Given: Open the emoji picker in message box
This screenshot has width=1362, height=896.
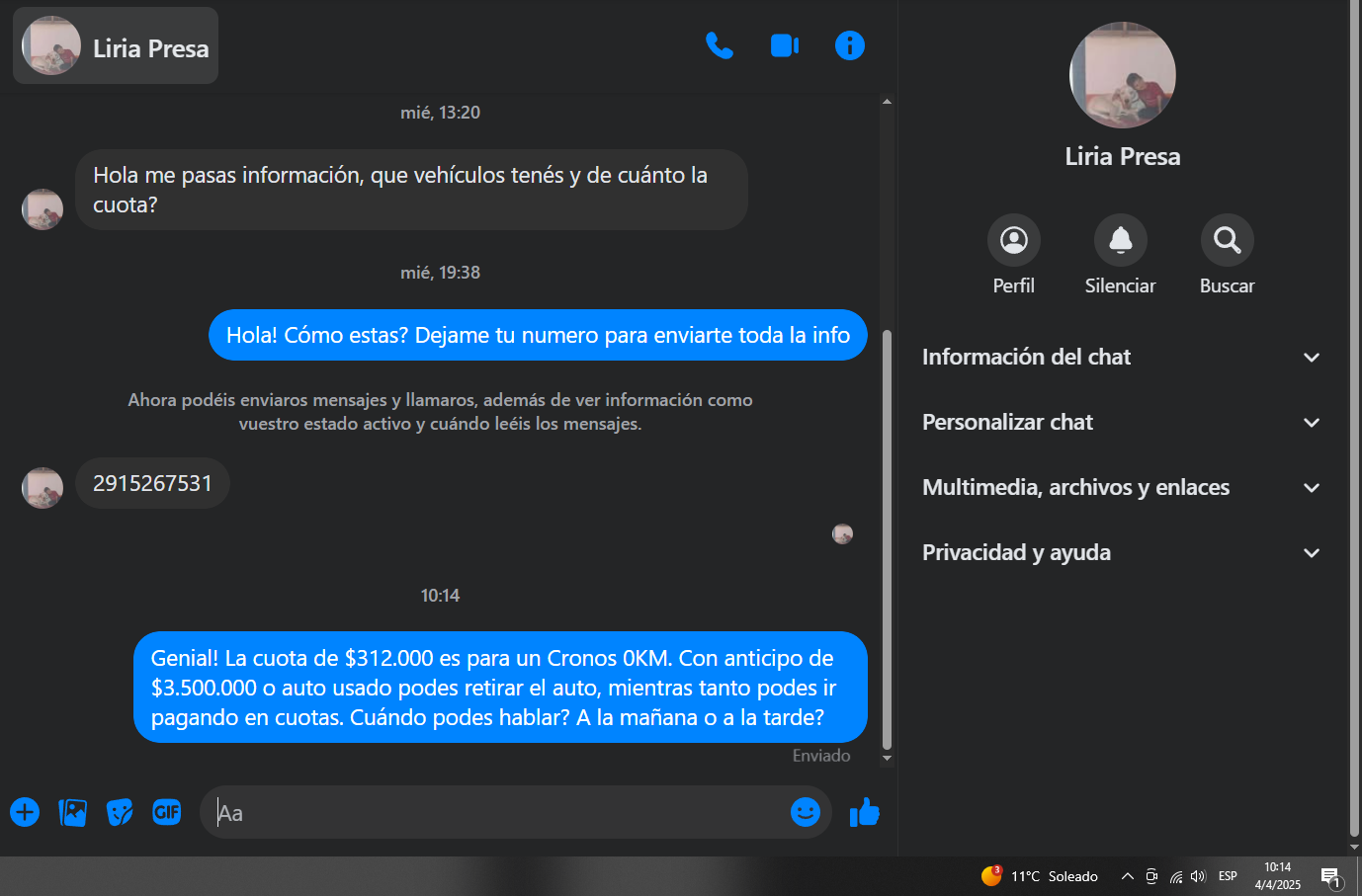Looking at the screenshot, I should 805,812.
